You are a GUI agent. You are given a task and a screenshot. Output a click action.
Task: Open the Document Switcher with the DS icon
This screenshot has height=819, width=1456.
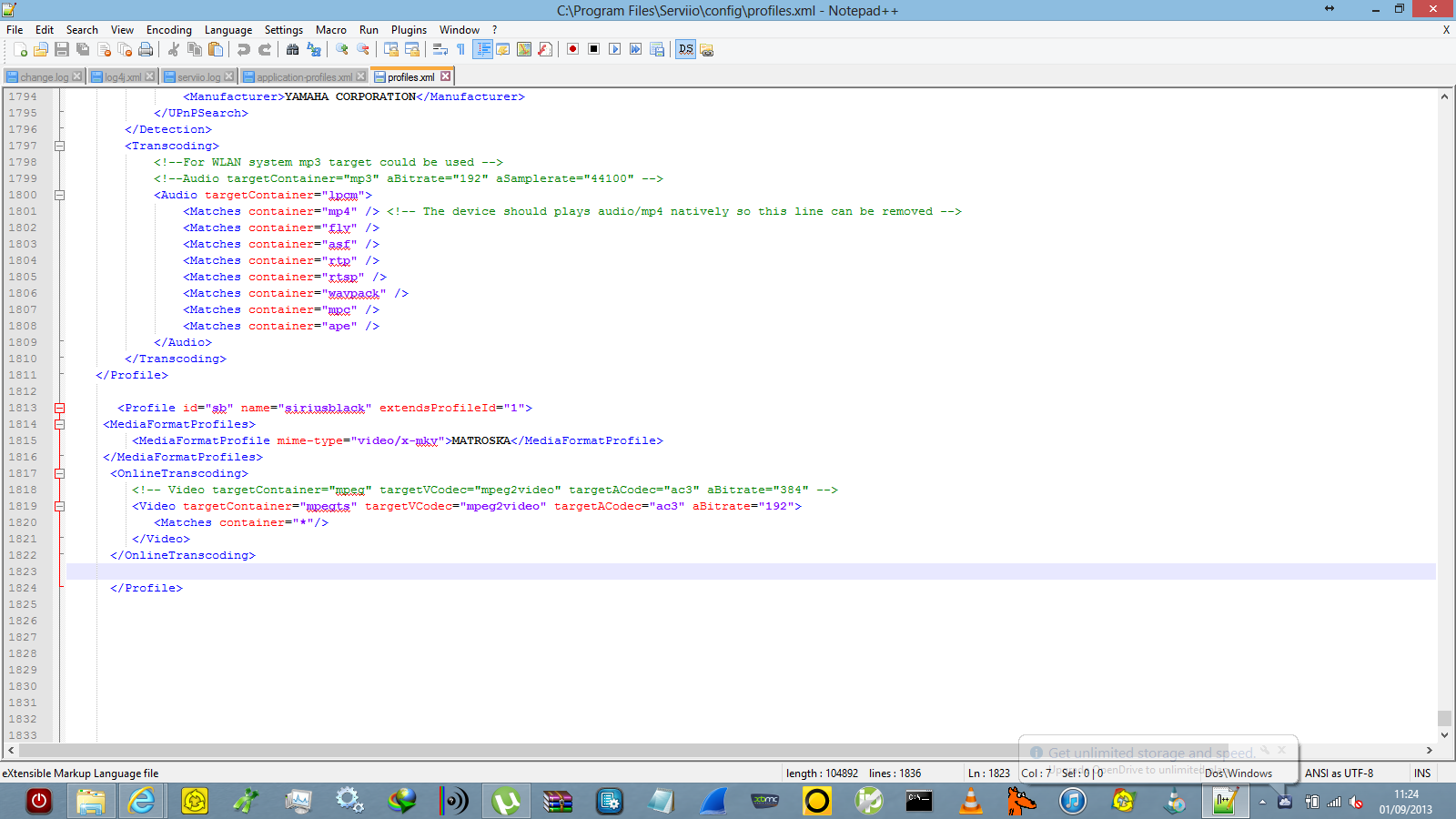point(685,50)
